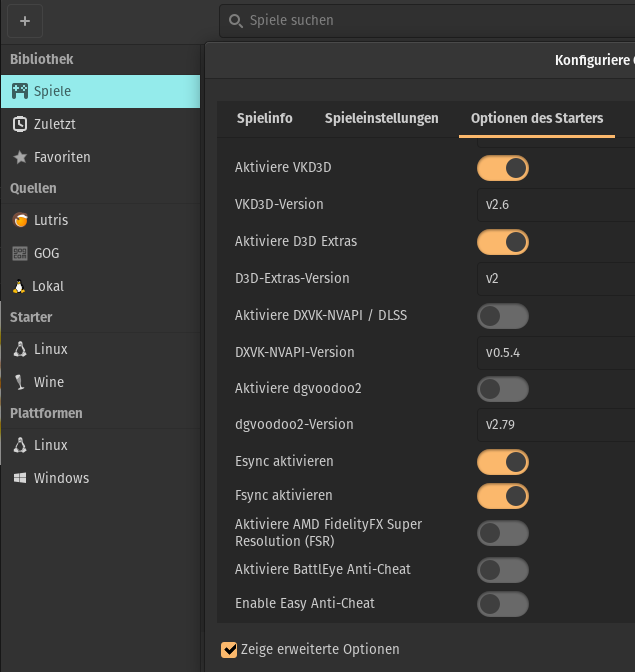This screenshot has width=635, height=672.
Task: Select the Spiele gamepad icon
Action: coord(20,91)
